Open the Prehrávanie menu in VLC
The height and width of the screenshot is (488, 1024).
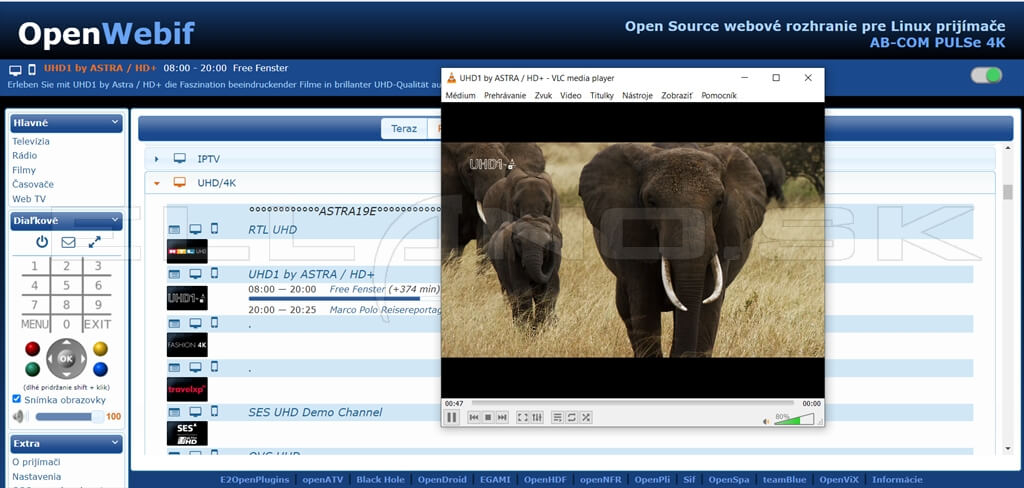pyautogui.click(x=505, y=95)
